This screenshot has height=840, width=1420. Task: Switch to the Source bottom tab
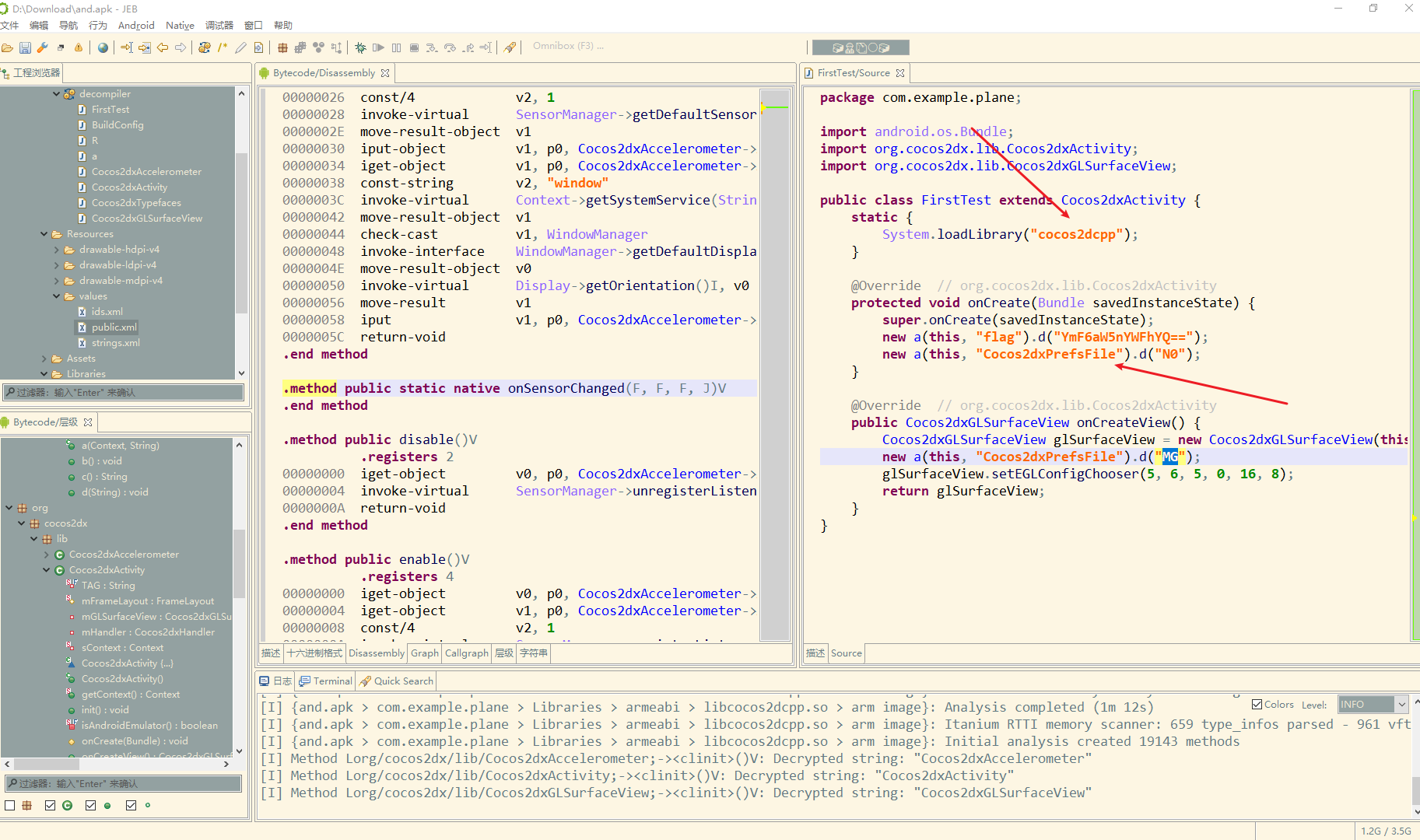(846, 653)
